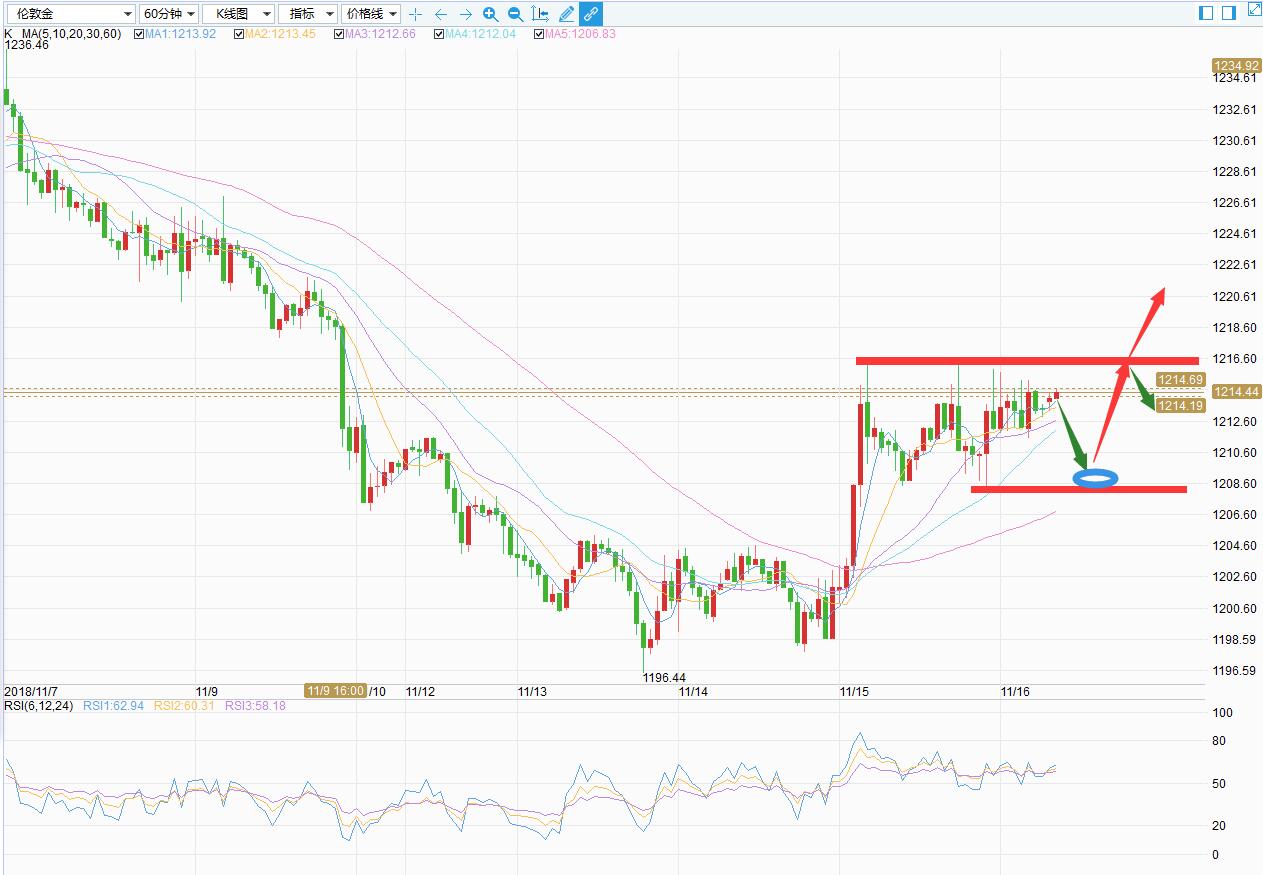Zoom in on the chart
Viewport: 1263px width, 875px height.
pos(490,14)
